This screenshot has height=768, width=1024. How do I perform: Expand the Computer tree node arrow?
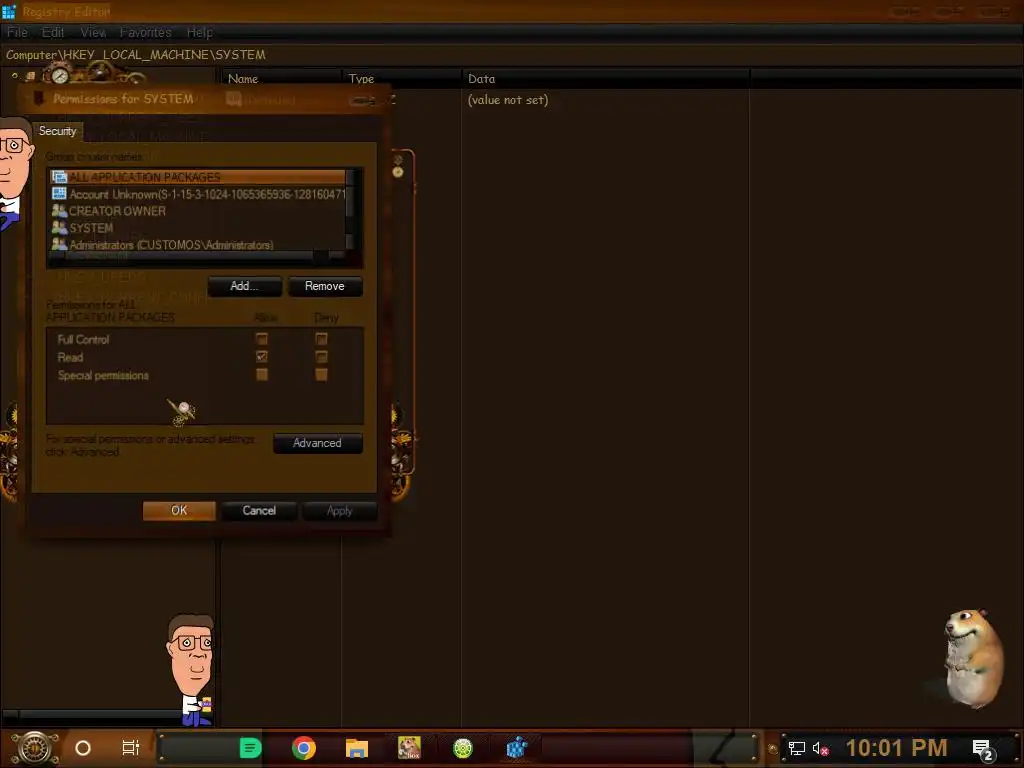(15, 76)
